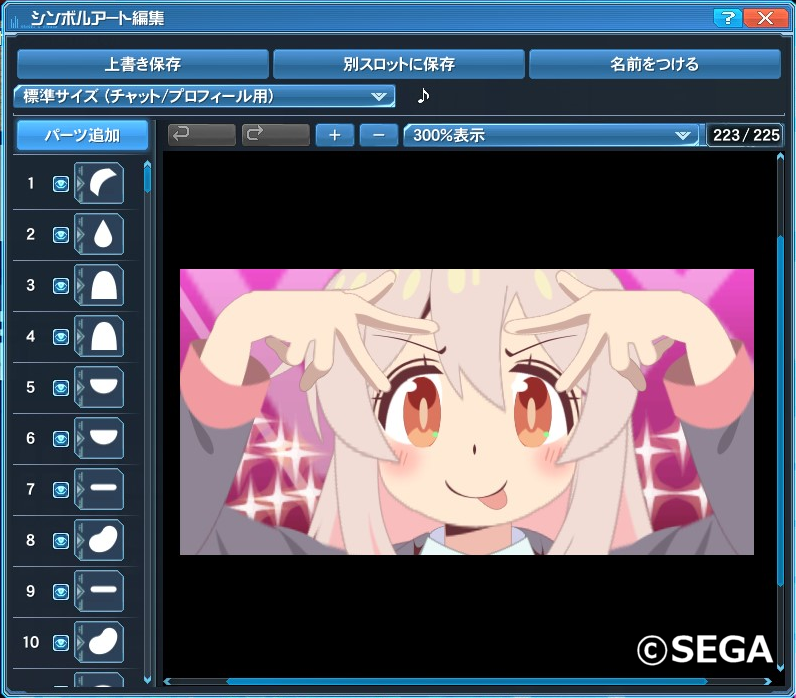Click the undo arrow button
Screen dimensions: 796x698
[202, 135]
